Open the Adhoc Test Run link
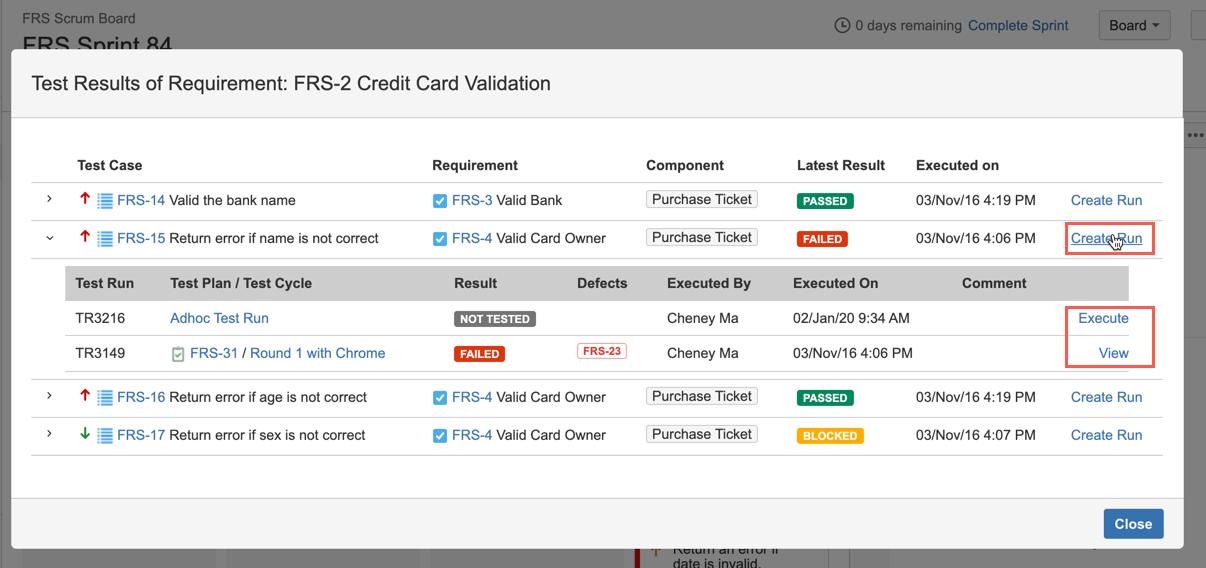Screen dimensions: 1206x568 (219, 319)
